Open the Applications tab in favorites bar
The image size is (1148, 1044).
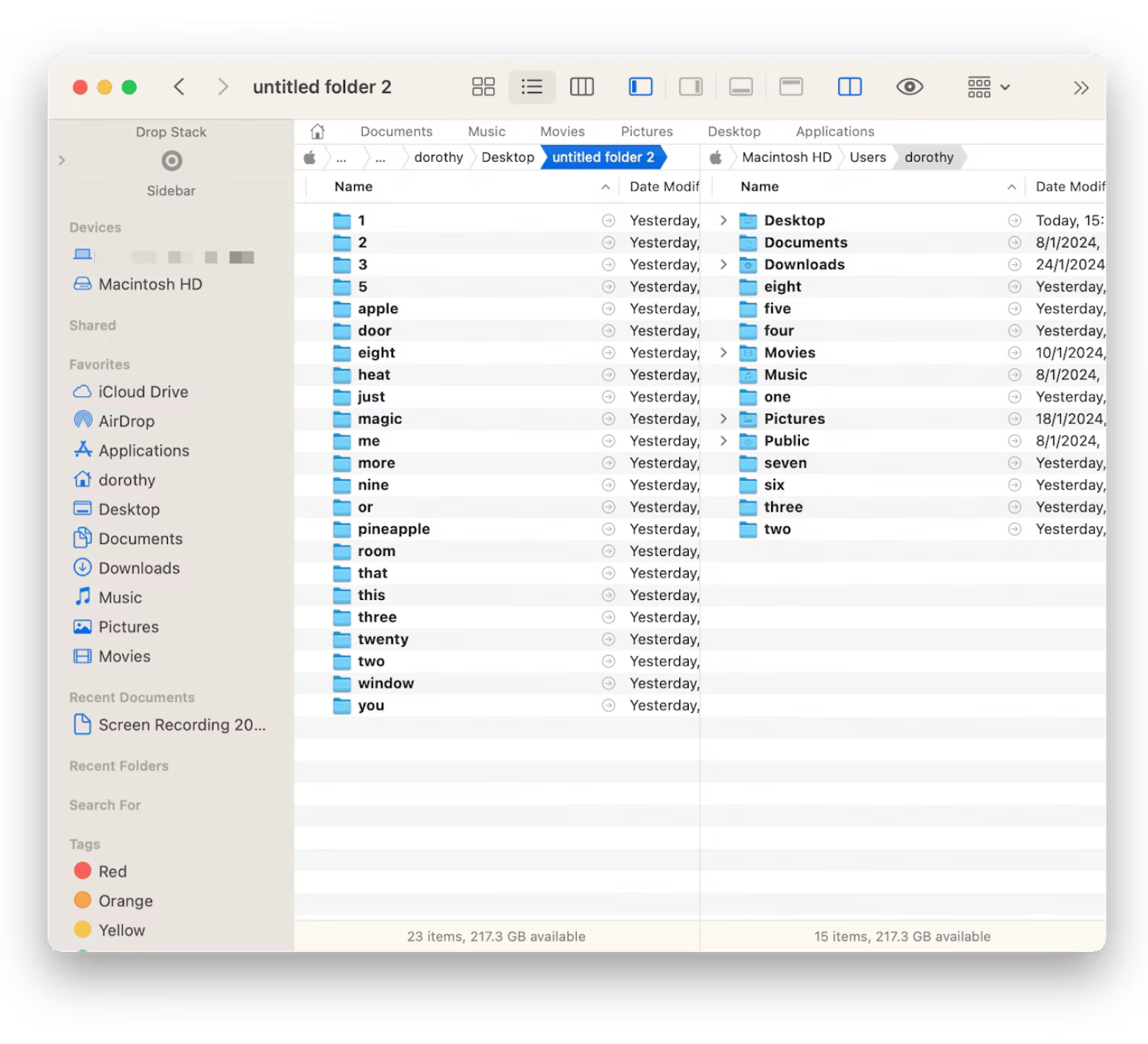point(835,132)
